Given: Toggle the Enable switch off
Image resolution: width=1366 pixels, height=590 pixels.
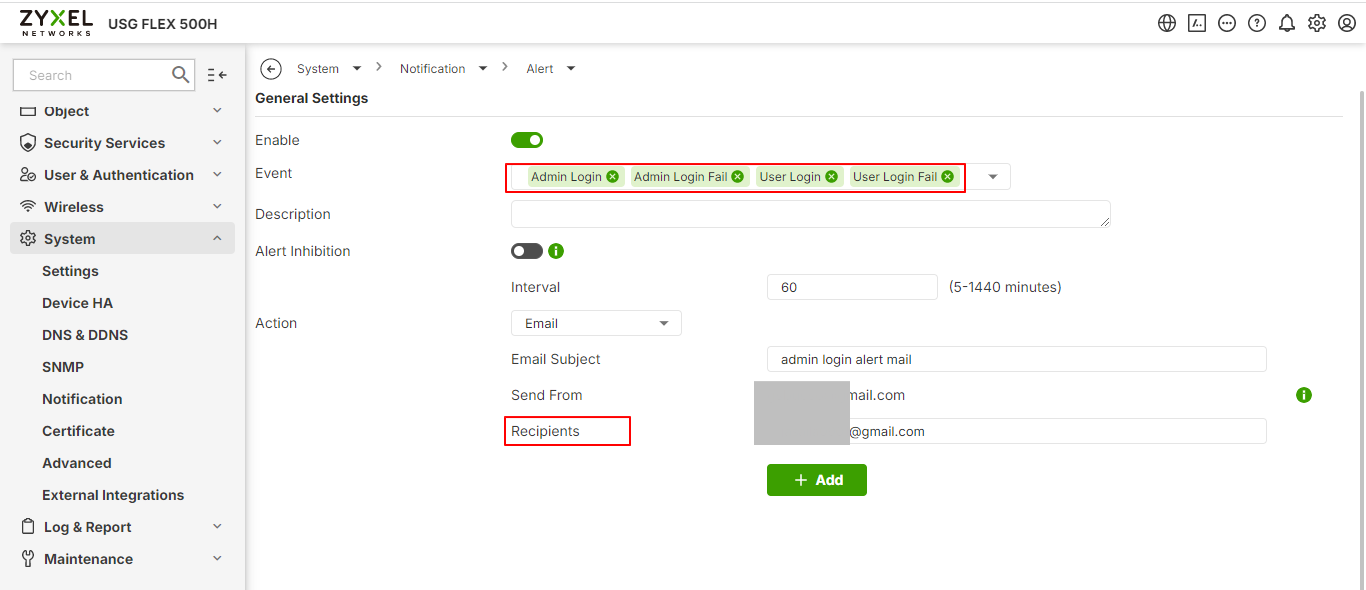Looking at the screenshot, I should (x=527, y=140).
